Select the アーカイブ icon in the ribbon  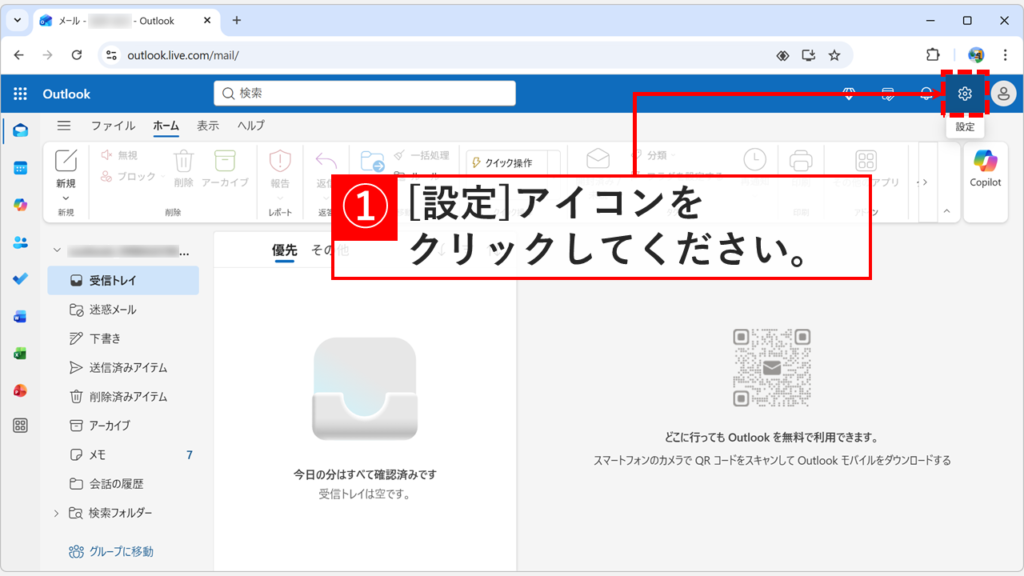point(224,159)
